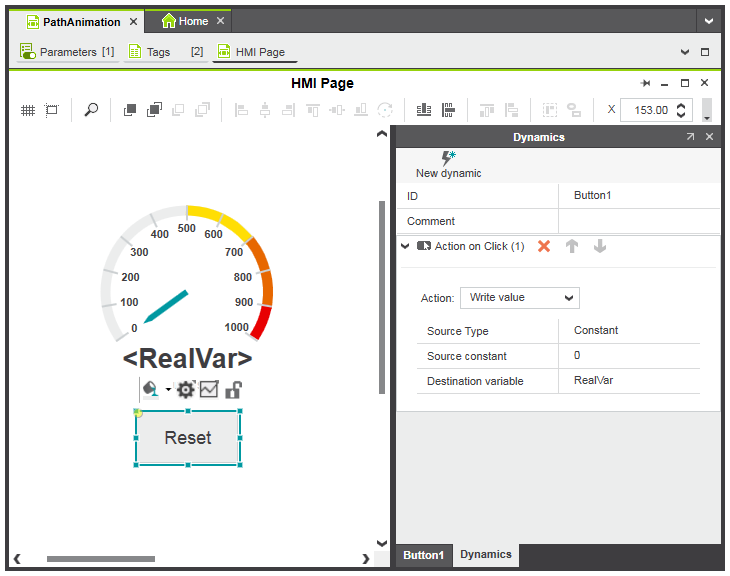Select the Button1 bottom tab

[424, 555]
